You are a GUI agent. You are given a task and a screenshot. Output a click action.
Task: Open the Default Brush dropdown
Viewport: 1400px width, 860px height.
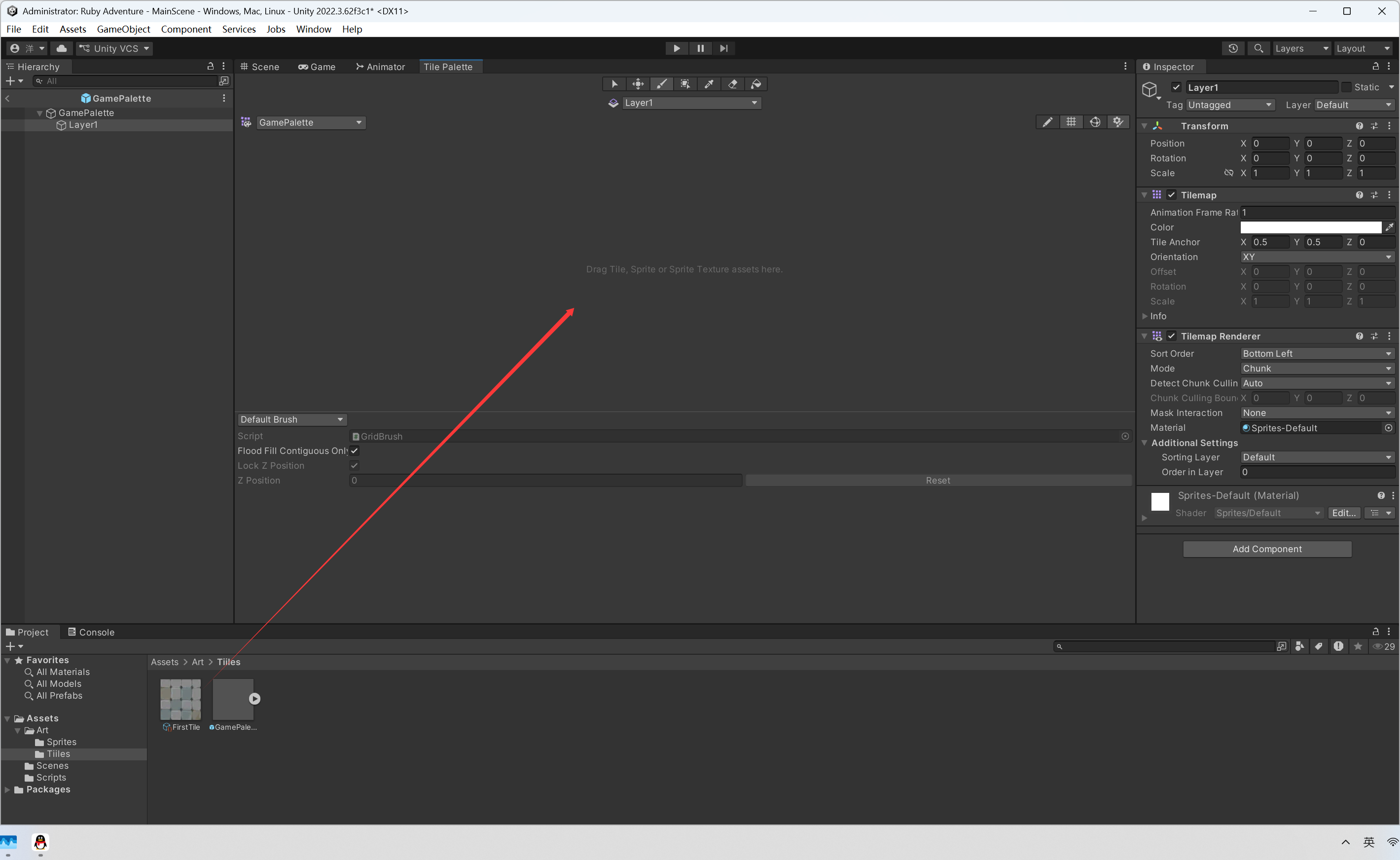[291, 419]
